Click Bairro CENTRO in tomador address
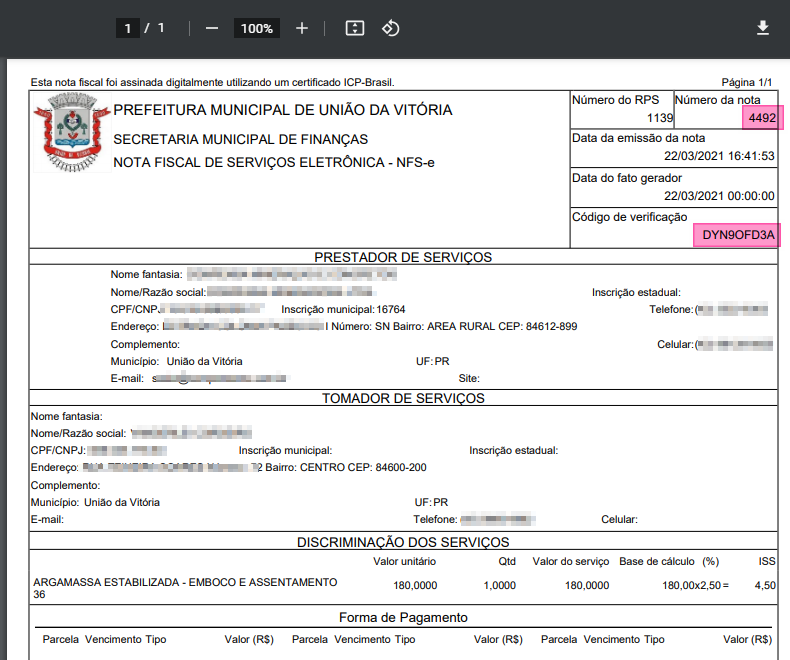The image size is (790, 660). [305, 468]
